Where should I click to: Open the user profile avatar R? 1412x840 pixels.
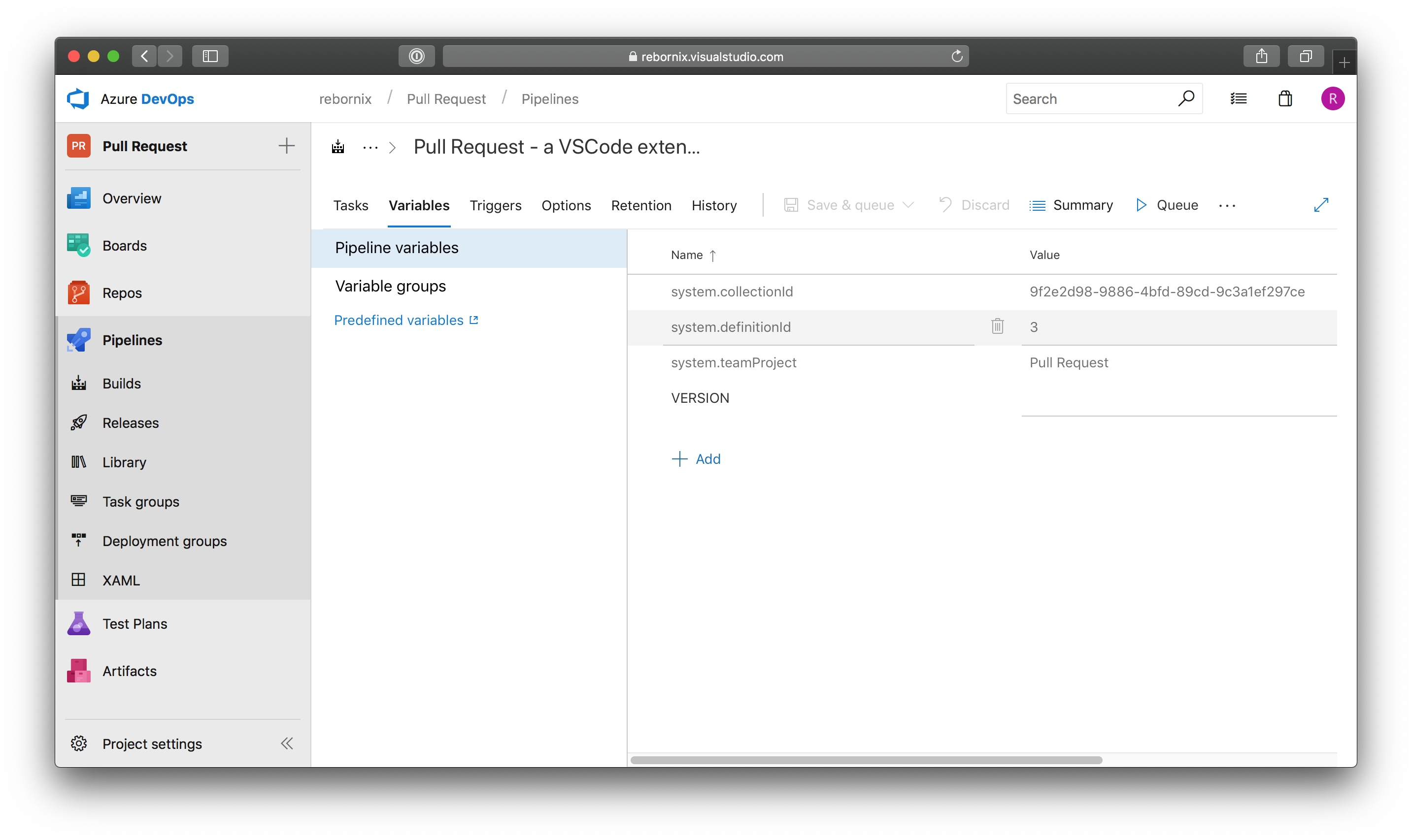(x=1333, y=98)
